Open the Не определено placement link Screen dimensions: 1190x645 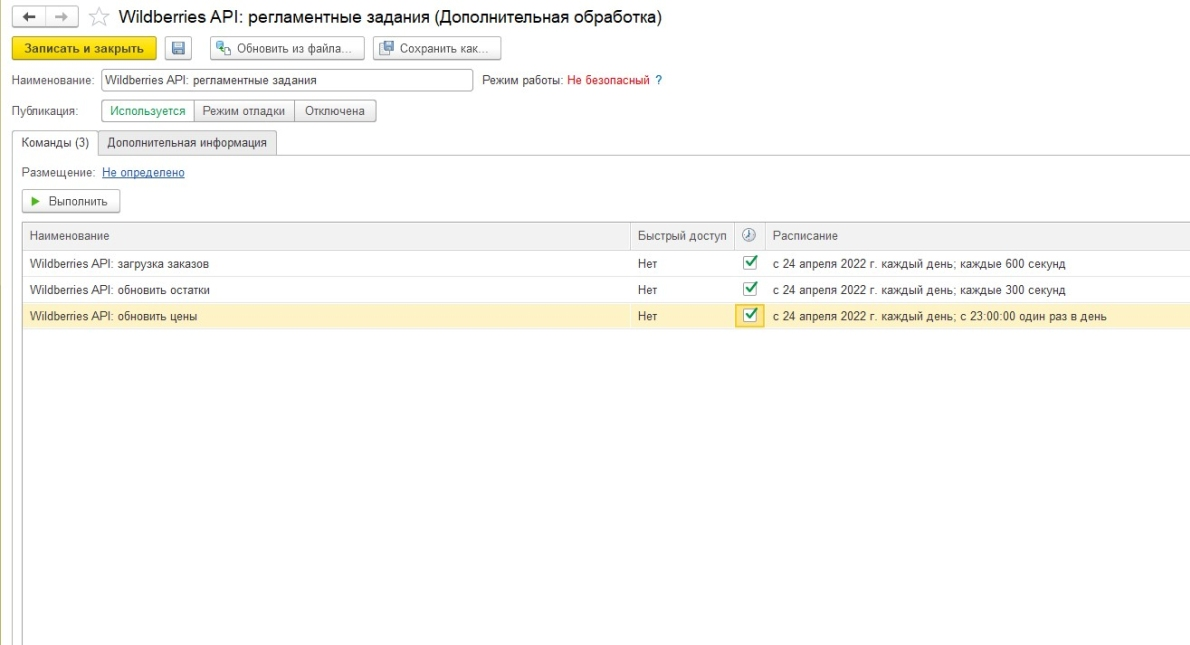tap(143, 172)
